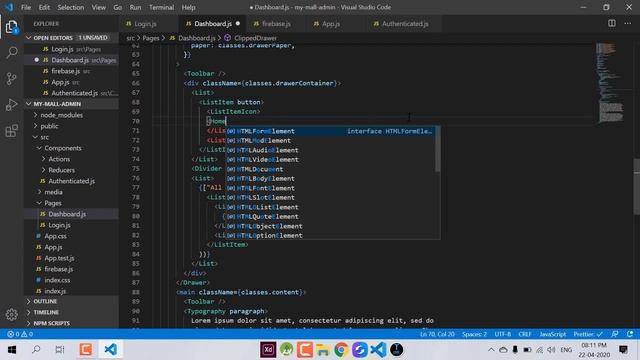
Task: Open the Help menu
Action: pyautogui.click(x=188, y=7)
